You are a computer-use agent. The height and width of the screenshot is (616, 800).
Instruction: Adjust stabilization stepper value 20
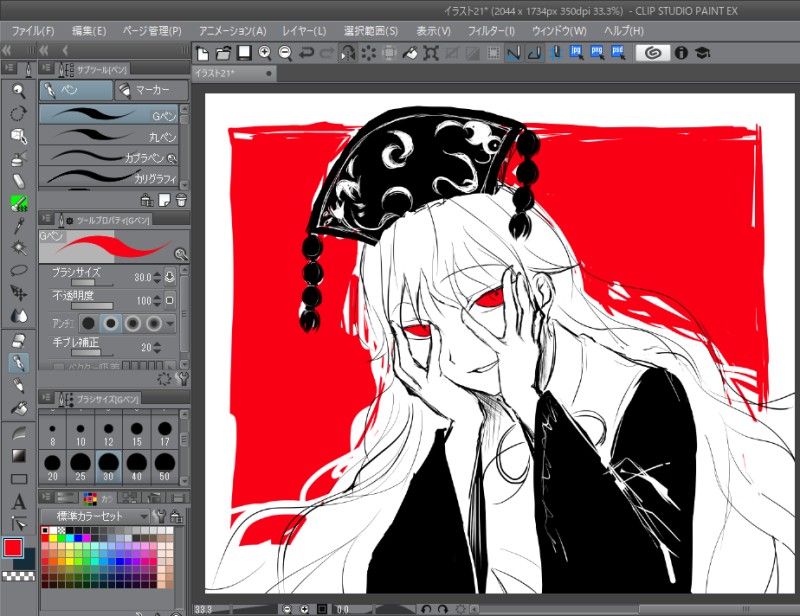tap(157, 348)
